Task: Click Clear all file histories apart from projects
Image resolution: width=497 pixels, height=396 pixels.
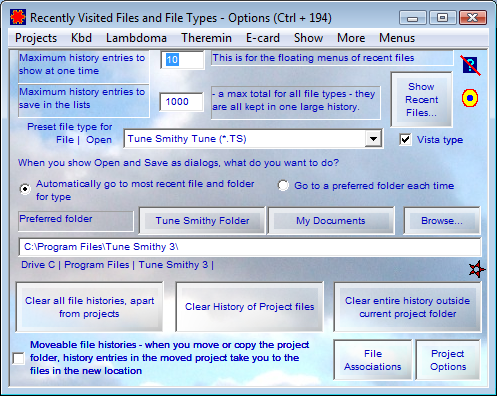Action: pyautogui.click(x=89, y=307)
